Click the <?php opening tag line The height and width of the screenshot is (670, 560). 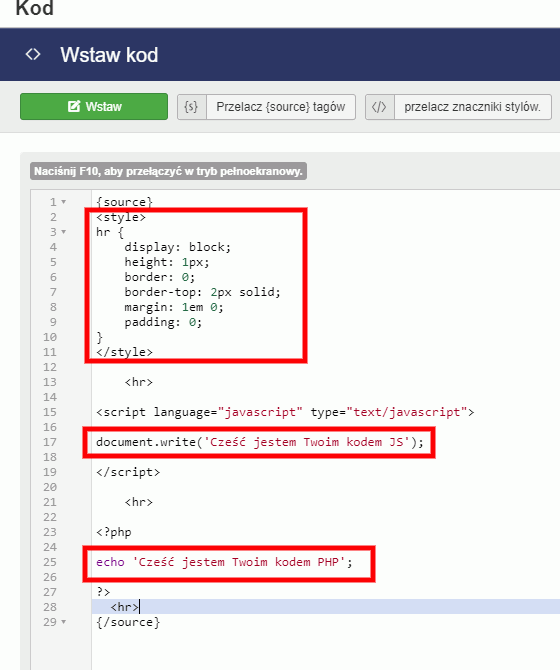114,532
